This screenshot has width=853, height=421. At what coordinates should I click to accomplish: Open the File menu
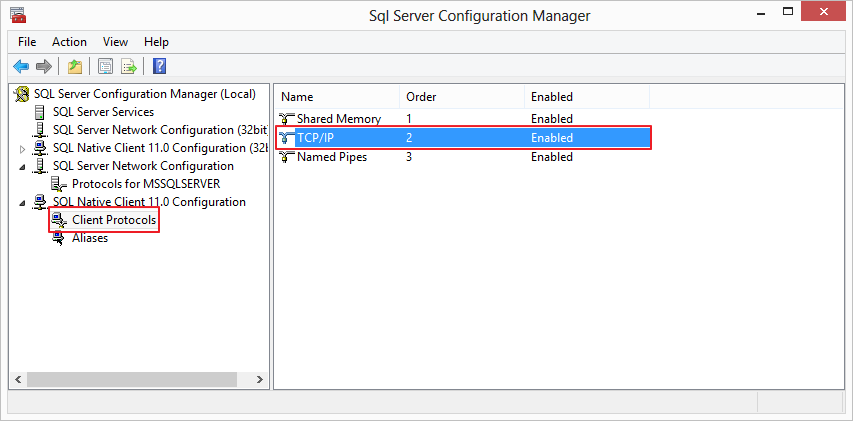(27, 42)
